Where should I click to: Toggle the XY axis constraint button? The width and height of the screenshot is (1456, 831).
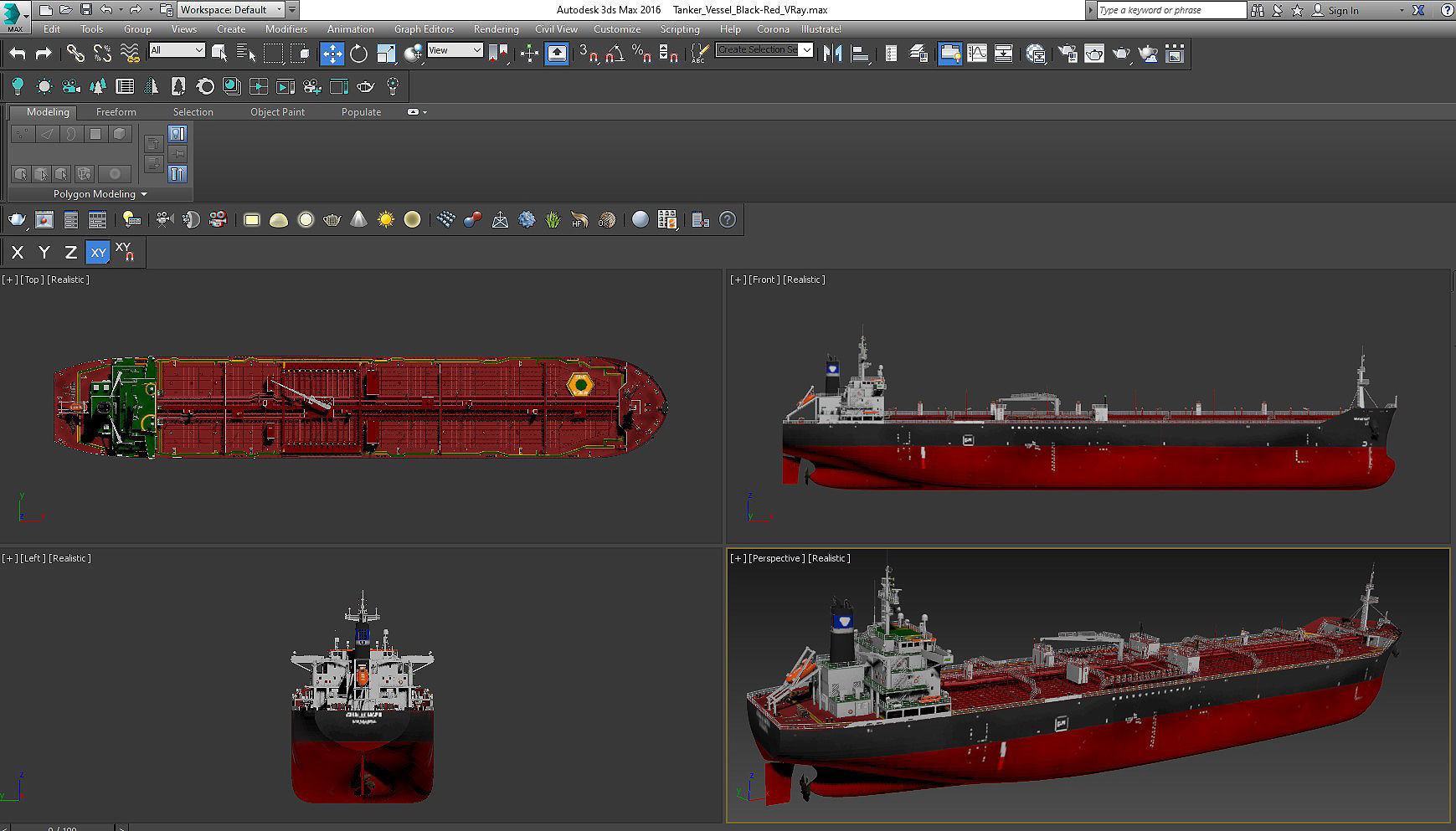(x=98, y=252)
